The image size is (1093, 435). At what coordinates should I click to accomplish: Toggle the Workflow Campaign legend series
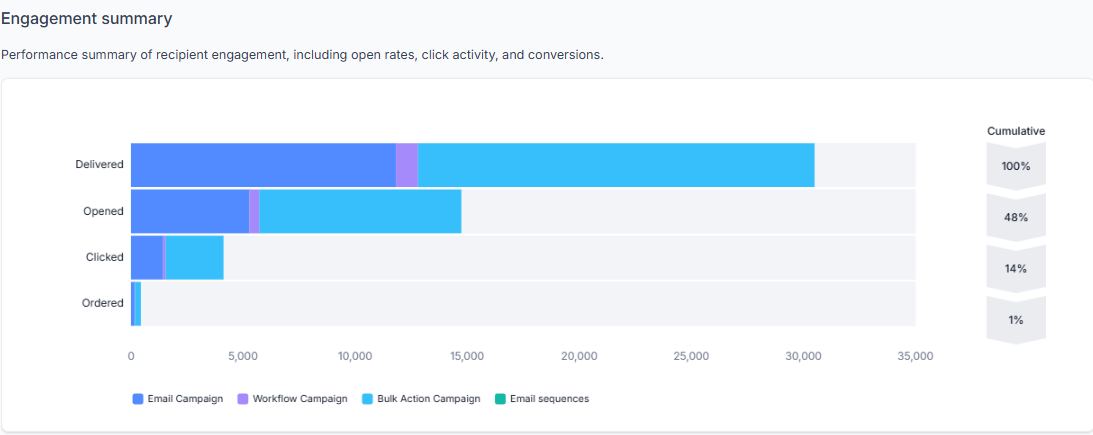click(293, 399)
